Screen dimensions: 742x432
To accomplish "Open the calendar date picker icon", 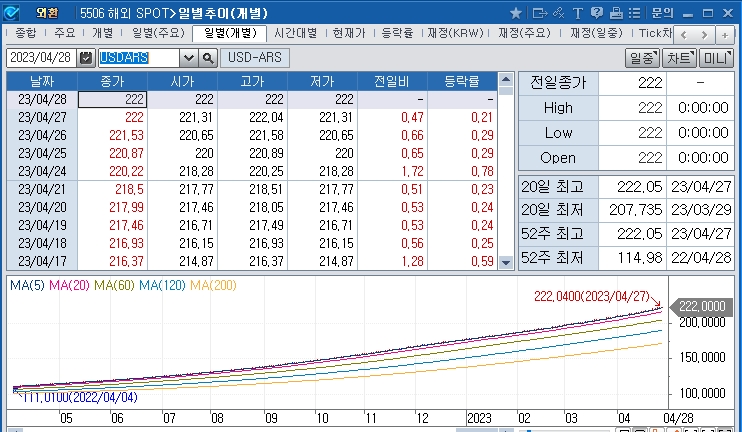I will click(86, 58).
